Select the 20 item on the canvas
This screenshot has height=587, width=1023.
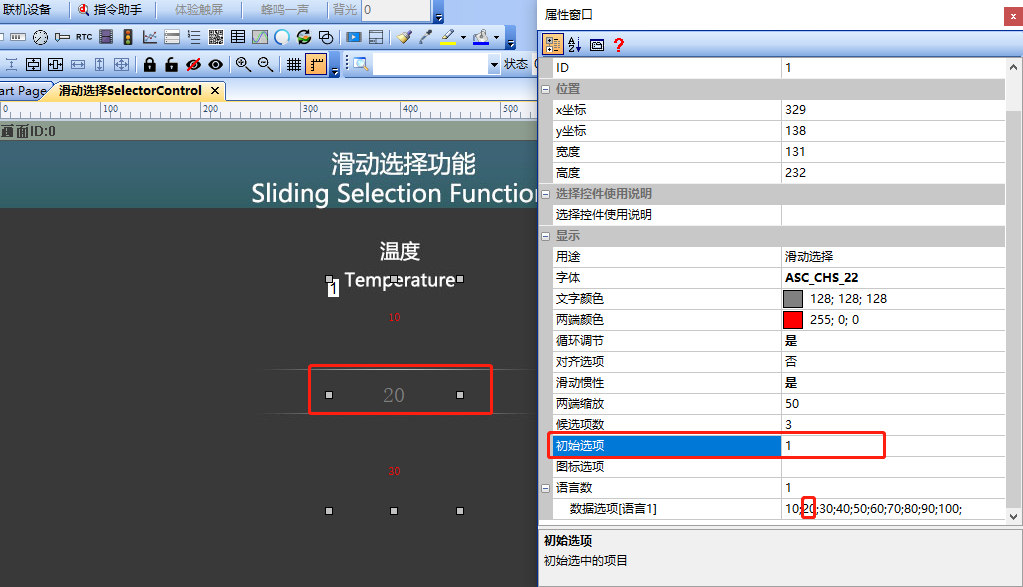click(394, 395)
